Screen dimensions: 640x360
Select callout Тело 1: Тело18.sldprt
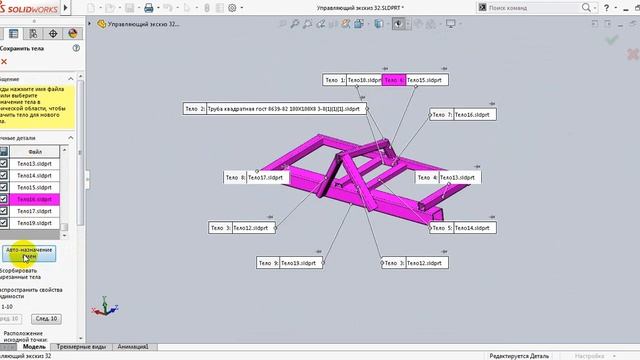click(353, 80)
